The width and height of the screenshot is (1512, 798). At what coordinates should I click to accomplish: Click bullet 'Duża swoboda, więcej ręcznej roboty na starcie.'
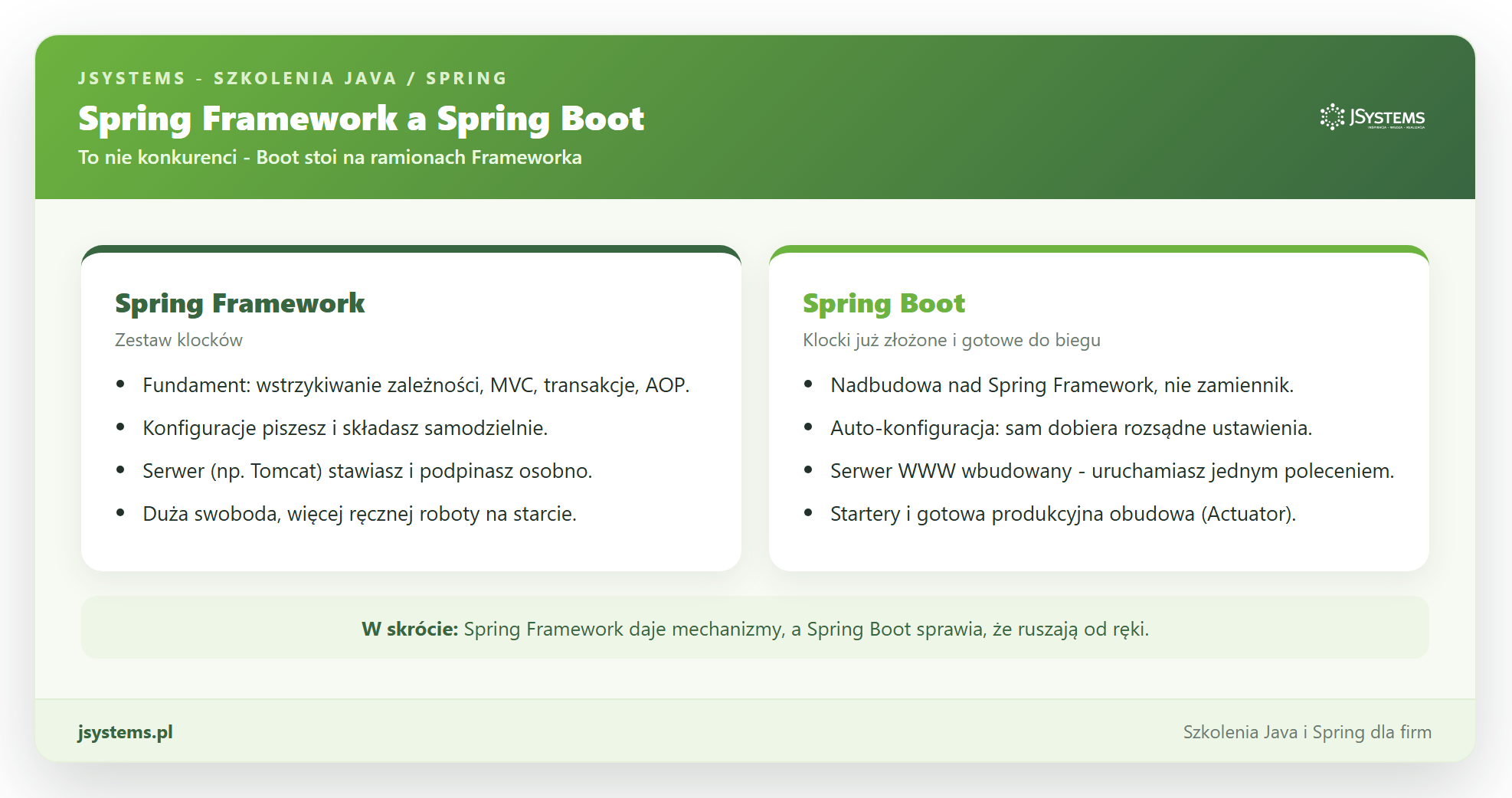359,514
